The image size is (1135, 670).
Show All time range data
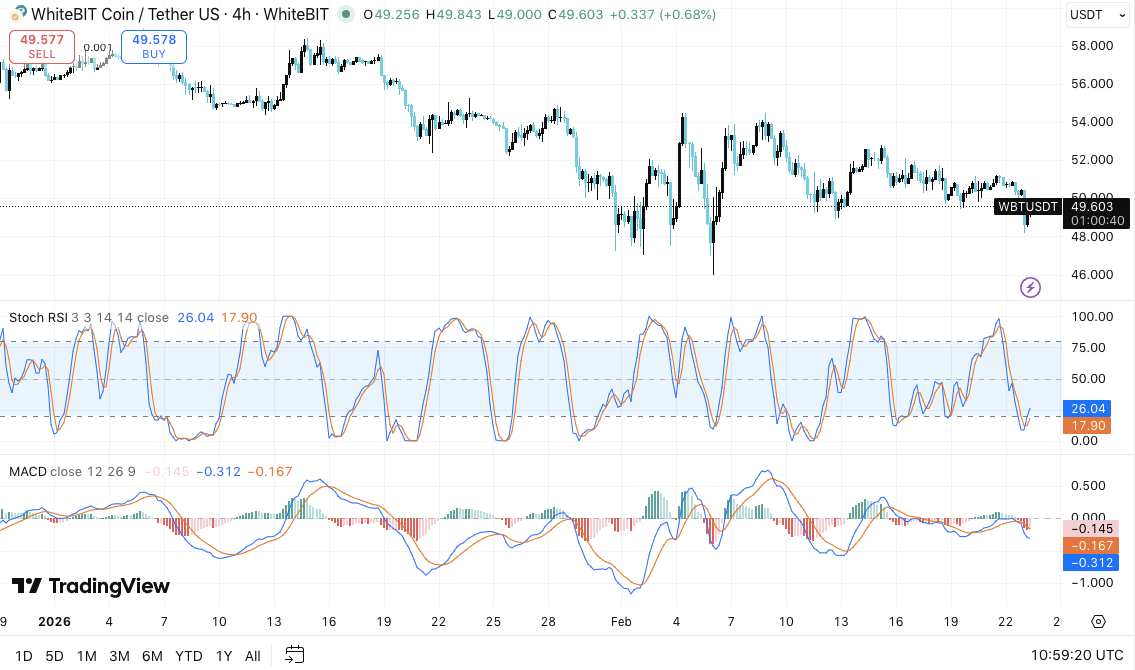click(x=253, y=656)
